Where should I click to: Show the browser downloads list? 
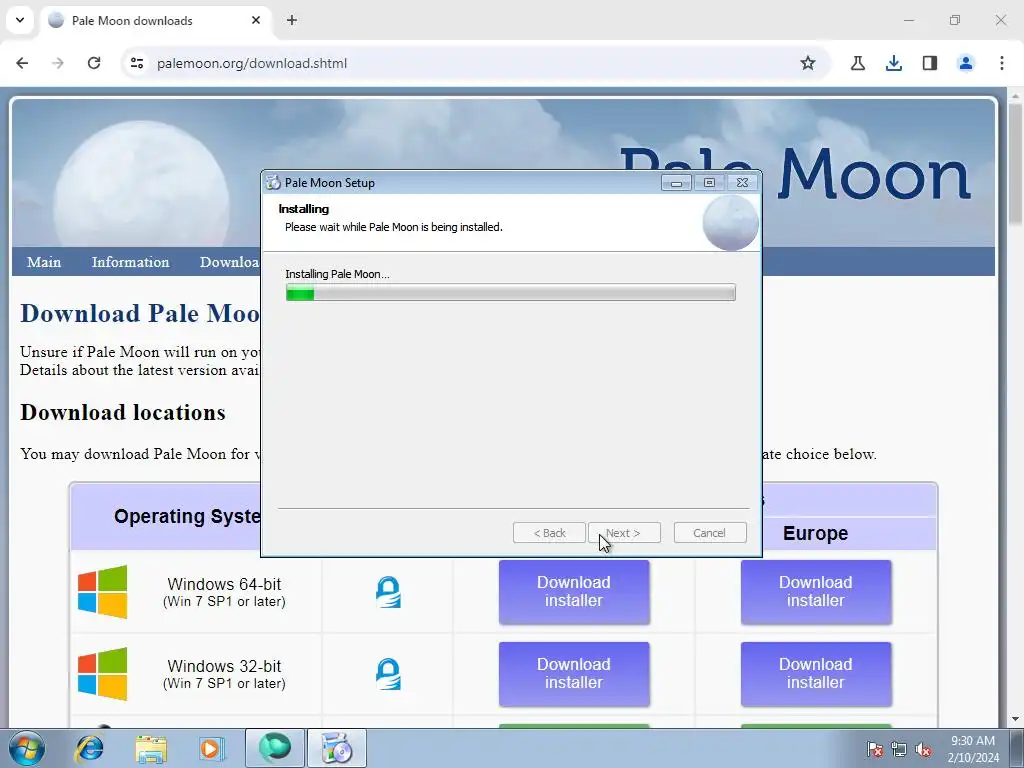(894, 63)
